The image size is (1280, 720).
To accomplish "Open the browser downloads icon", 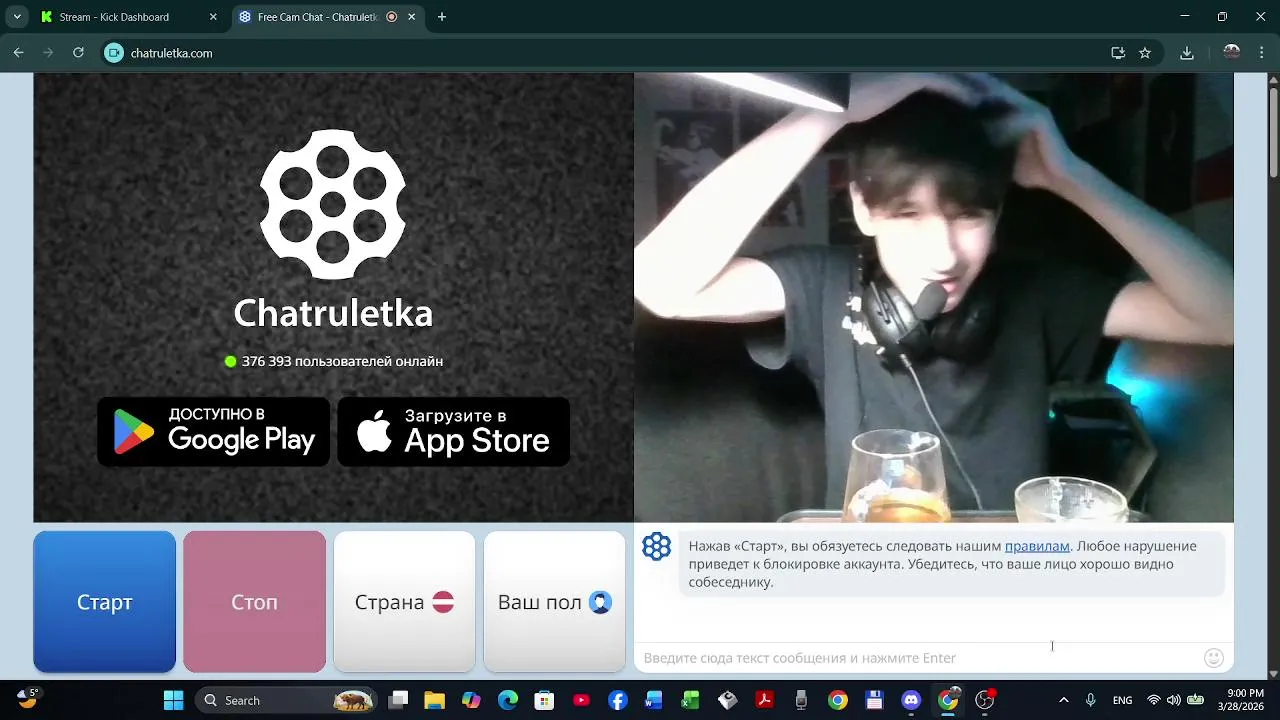I will point(1187,53).
